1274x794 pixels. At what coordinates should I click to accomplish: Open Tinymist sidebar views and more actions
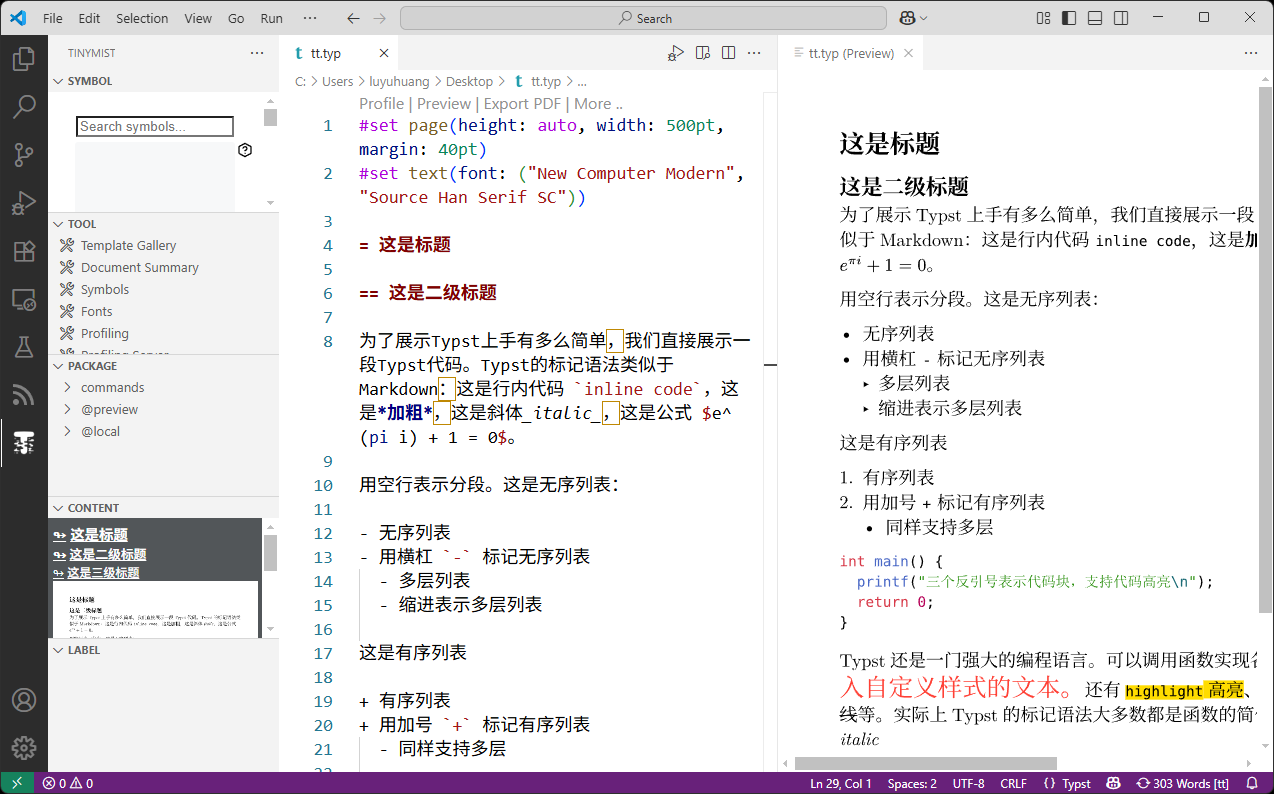tap(257, 53)
